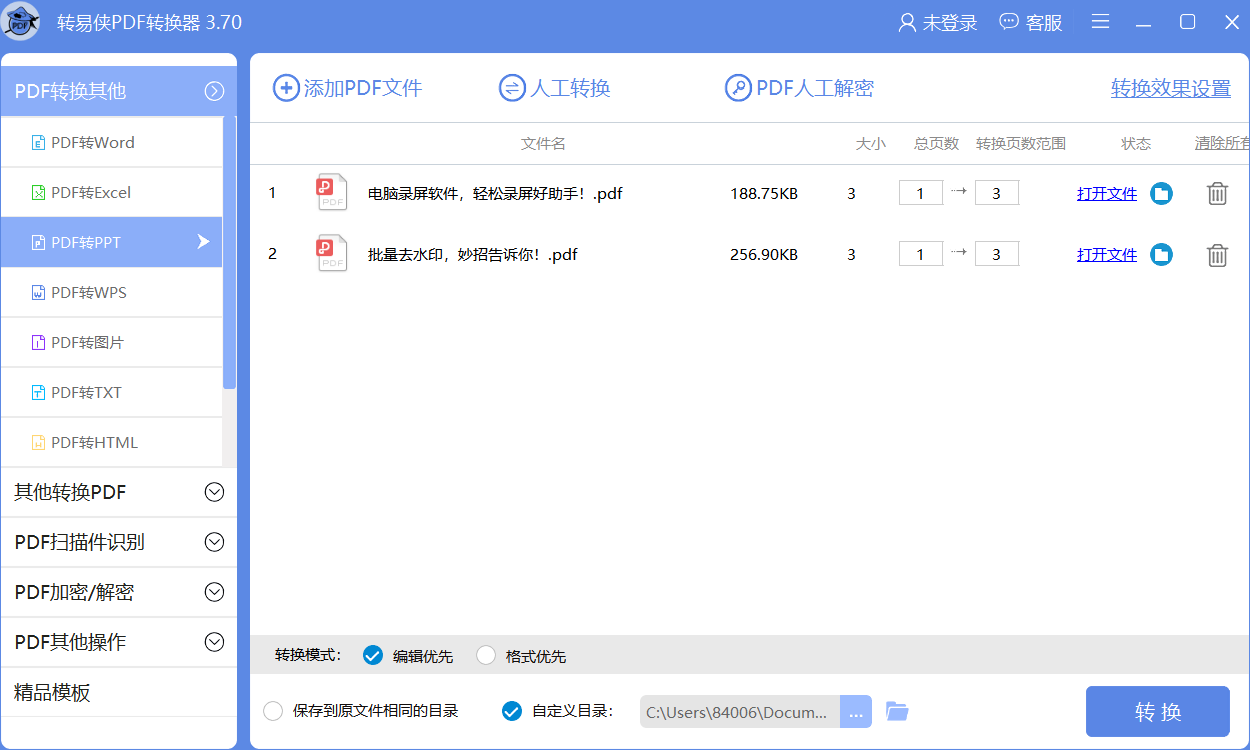Choose 保存到原文件相同的目录 option
The height and width of the screenshot is (750, 1250).
[273, 712]
